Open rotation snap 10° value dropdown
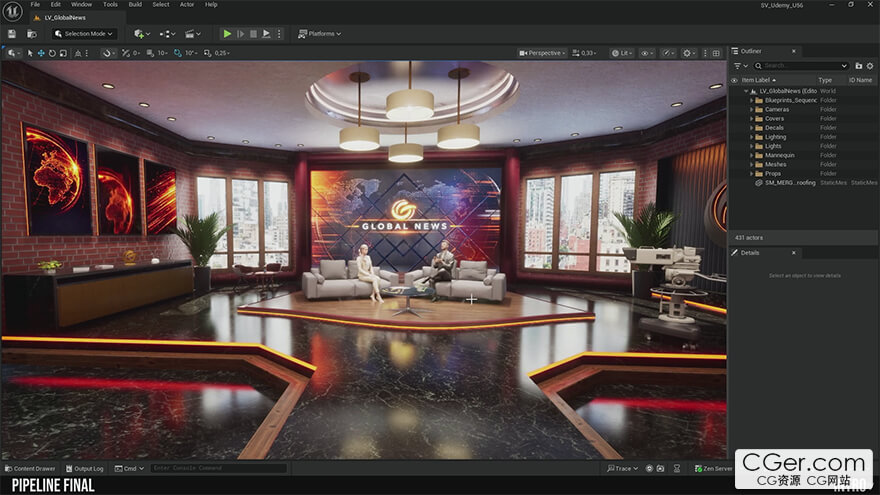Viewport: 880px width, 495px height. point(191,53)
